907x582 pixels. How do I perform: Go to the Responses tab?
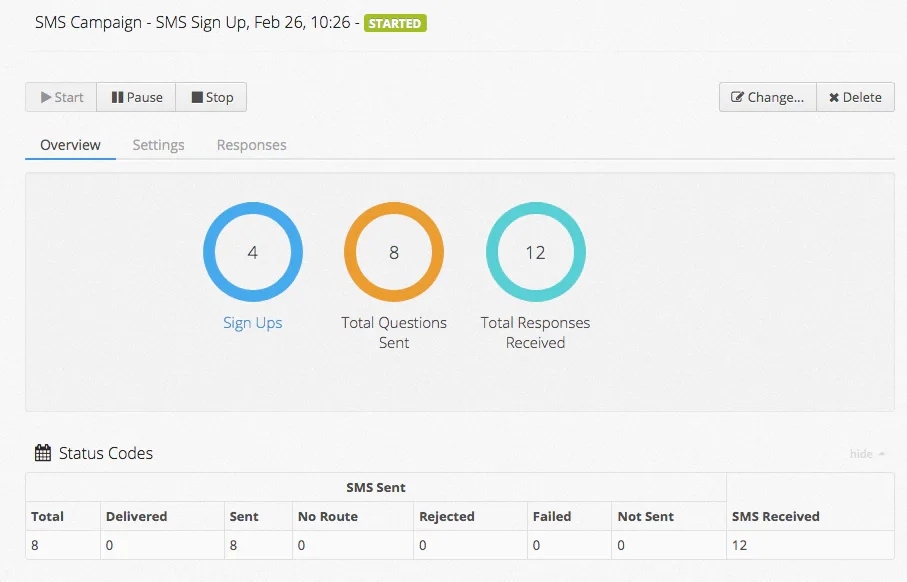251,145
